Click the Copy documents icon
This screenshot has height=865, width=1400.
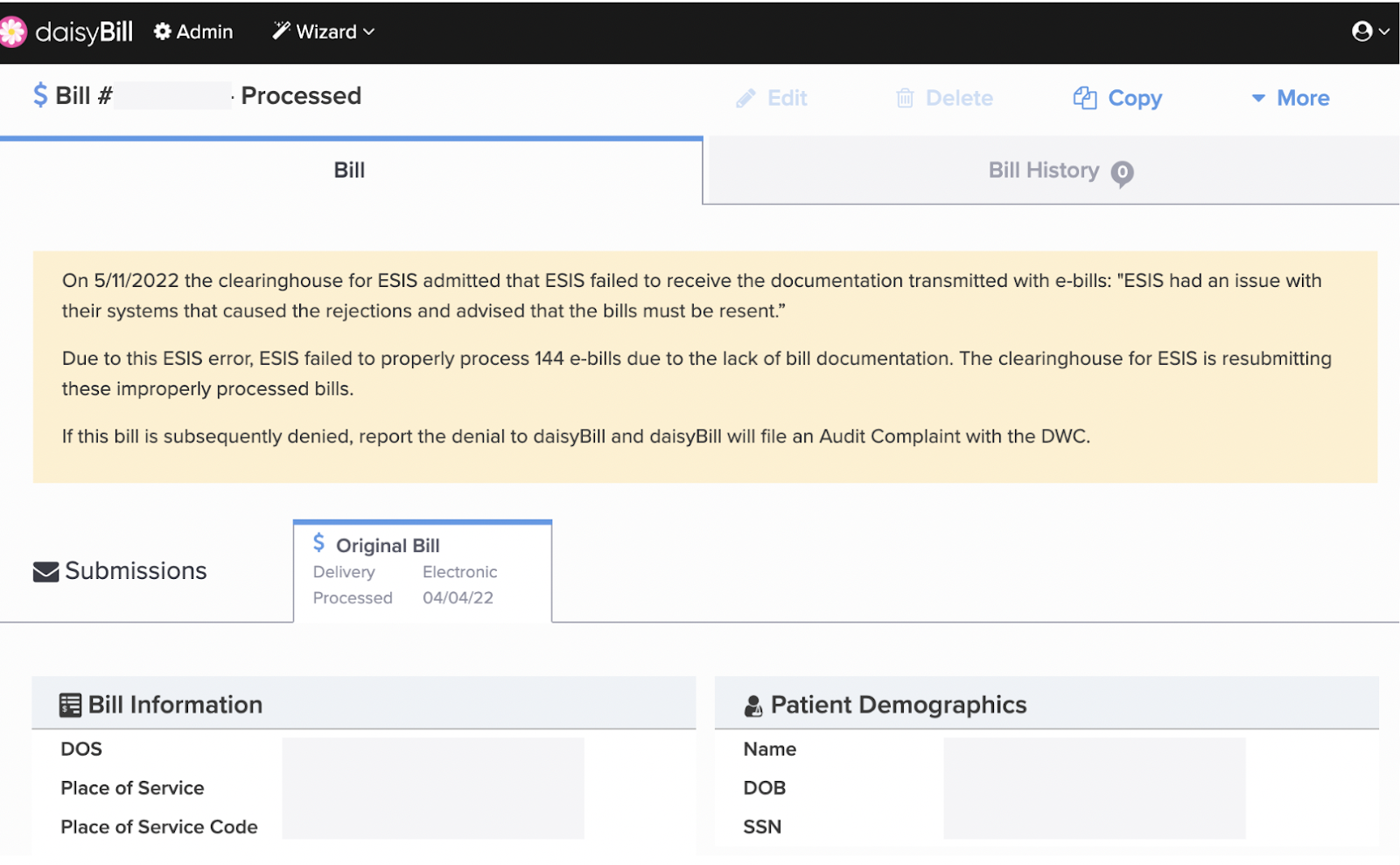pos(1085,98)
